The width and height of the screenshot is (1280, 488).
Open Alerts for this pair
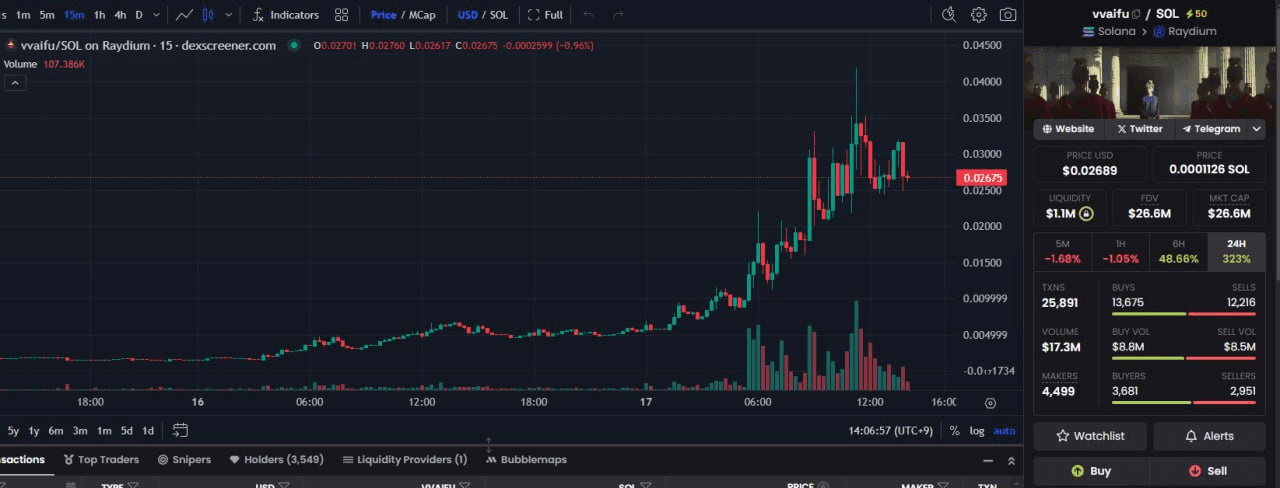pyautogui.click(x=1209, y=436)
